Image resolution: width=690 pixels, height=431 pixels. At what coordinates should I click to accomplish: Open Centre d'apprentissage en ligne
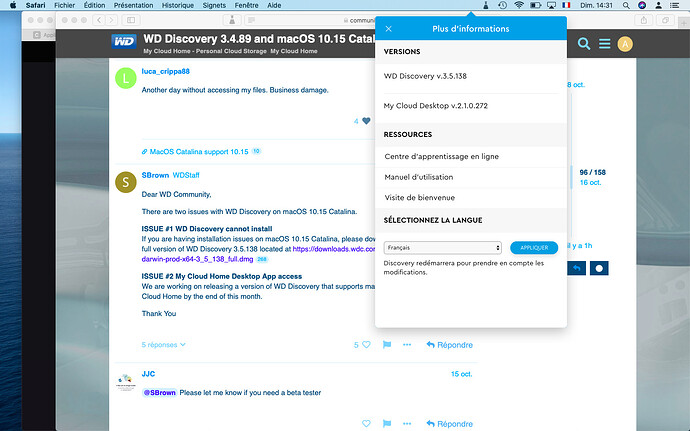click(441, 156)
